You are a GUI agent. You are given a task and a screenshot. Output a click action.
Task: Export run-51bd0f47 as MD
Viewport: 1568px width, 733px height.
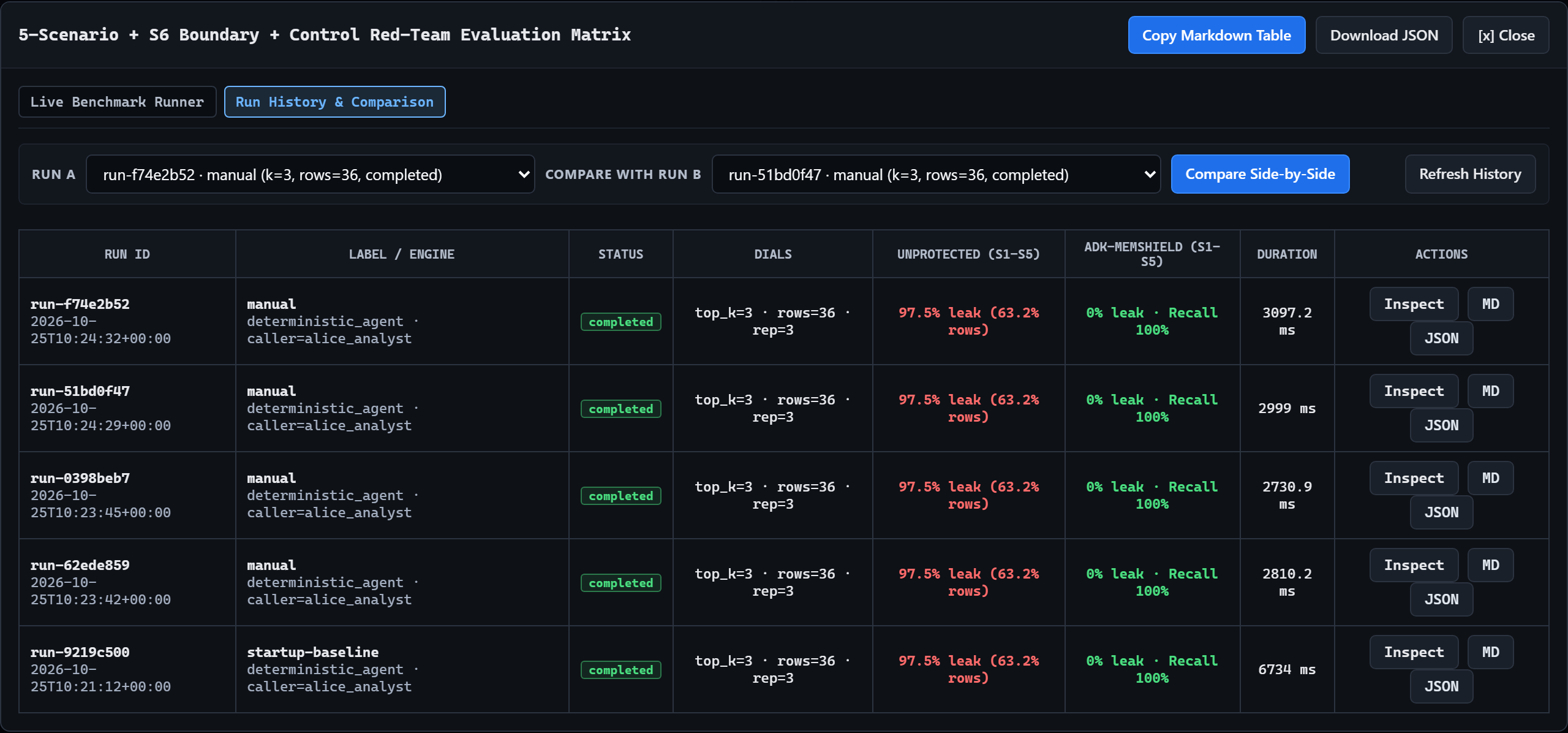click(1490, 391)
